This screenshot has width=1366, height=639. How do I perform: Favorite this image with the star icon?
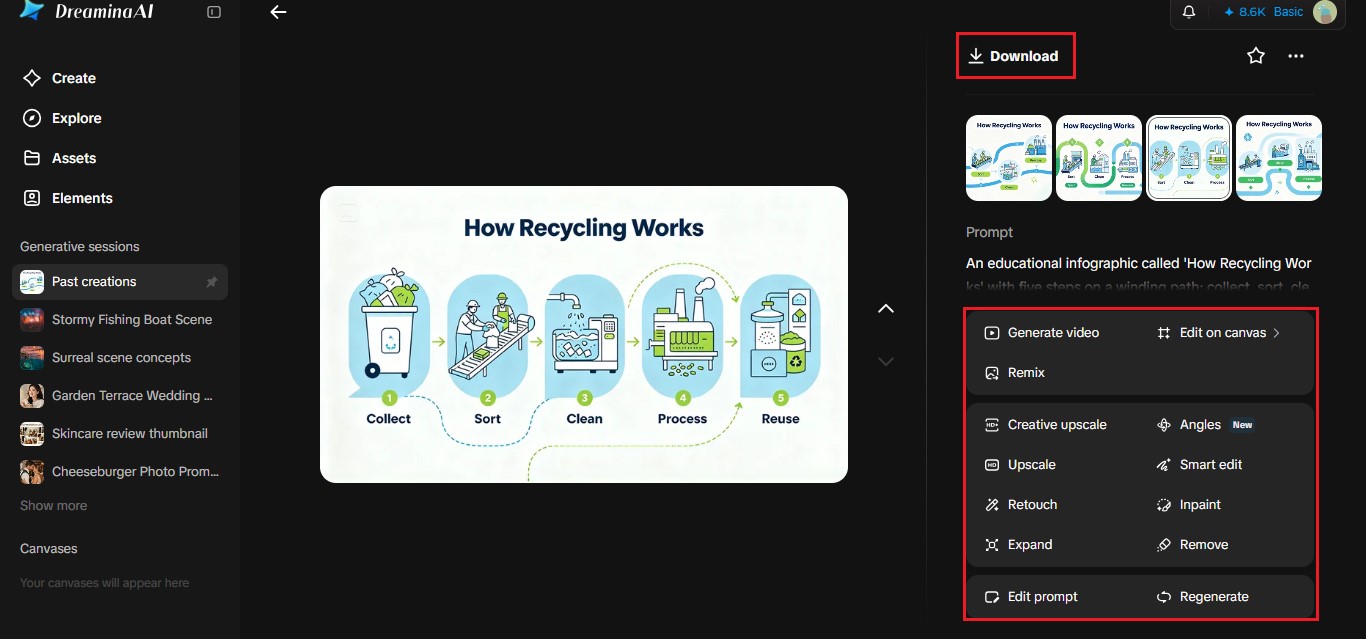tap(1256, 56)
